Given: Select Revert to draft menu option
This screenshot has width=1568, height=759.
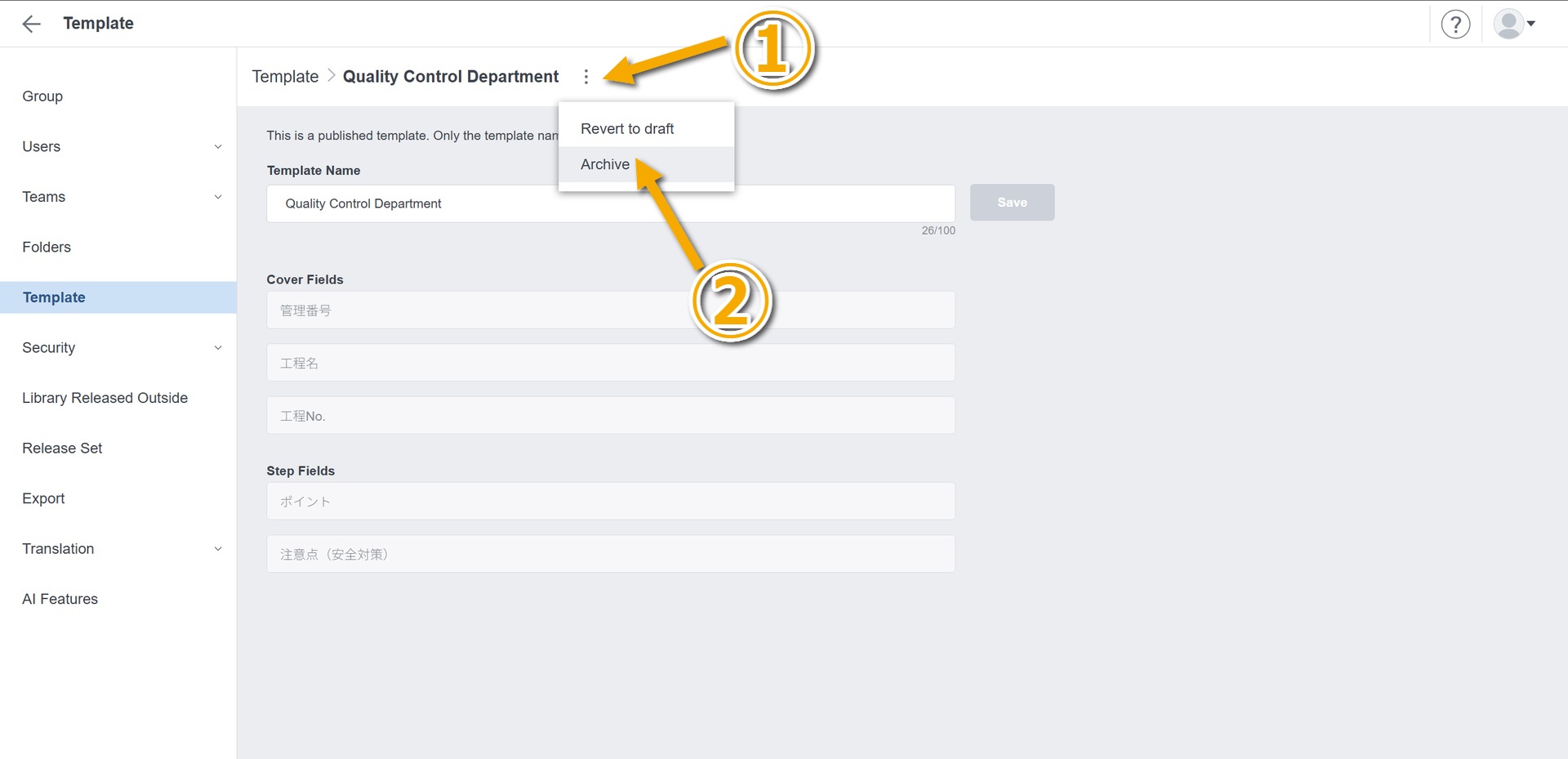Looking at the screenshot, I should coord(627,129).
